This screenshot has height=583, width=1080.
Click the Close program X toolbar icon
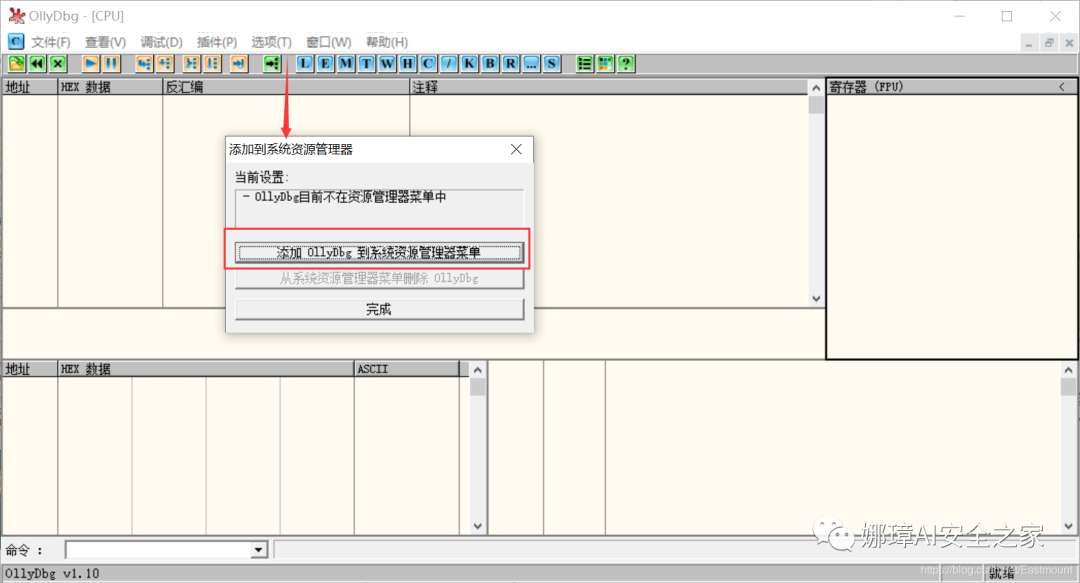(x=58, y=64)
